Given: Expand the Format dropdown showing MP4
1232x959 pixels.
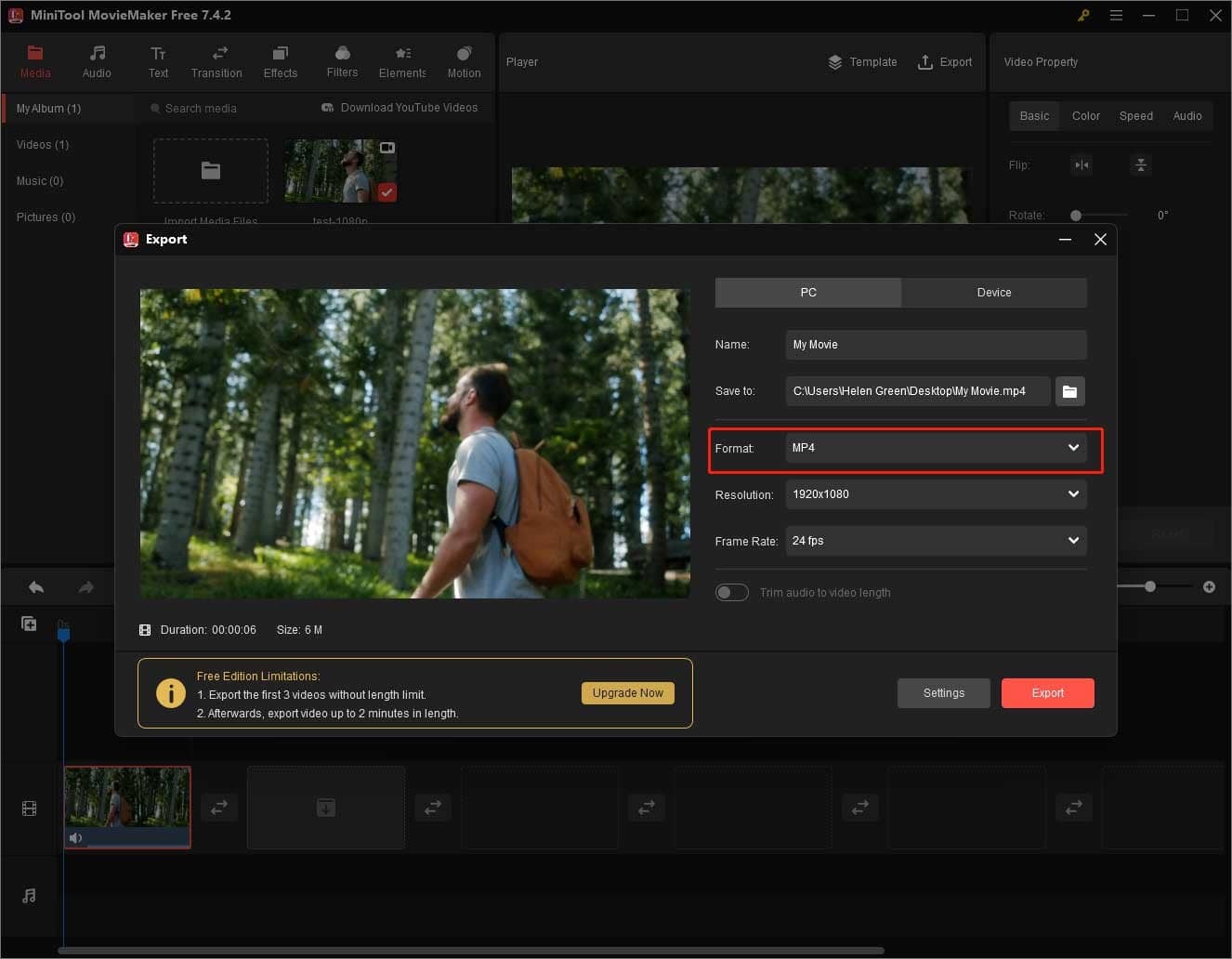Looking at the screenshot, I should coord(936,448).
